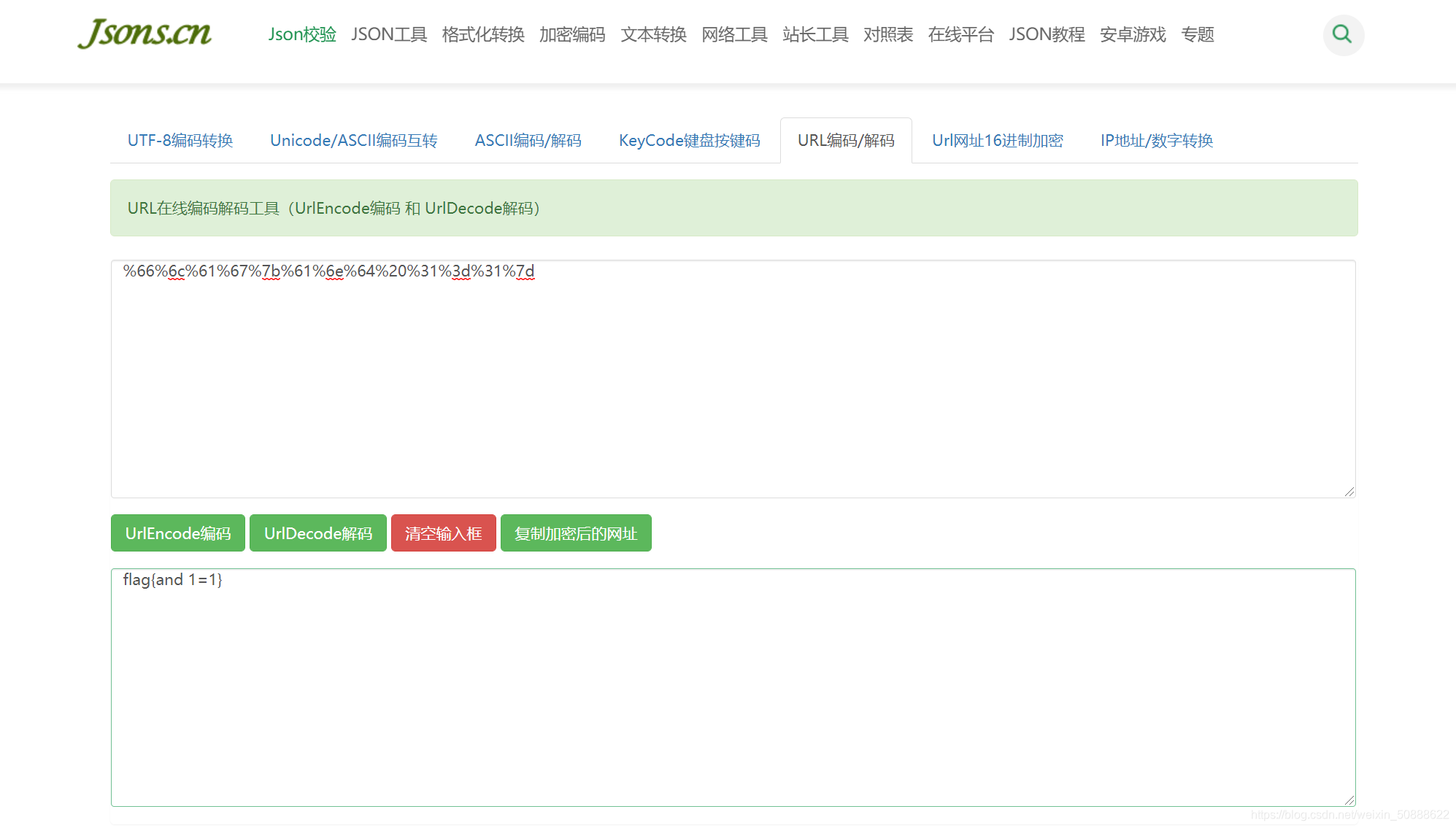Screen dimensions: 1456x828
Task: Click inside the encoded URL input textarea
Action: [x=732, y=379]
